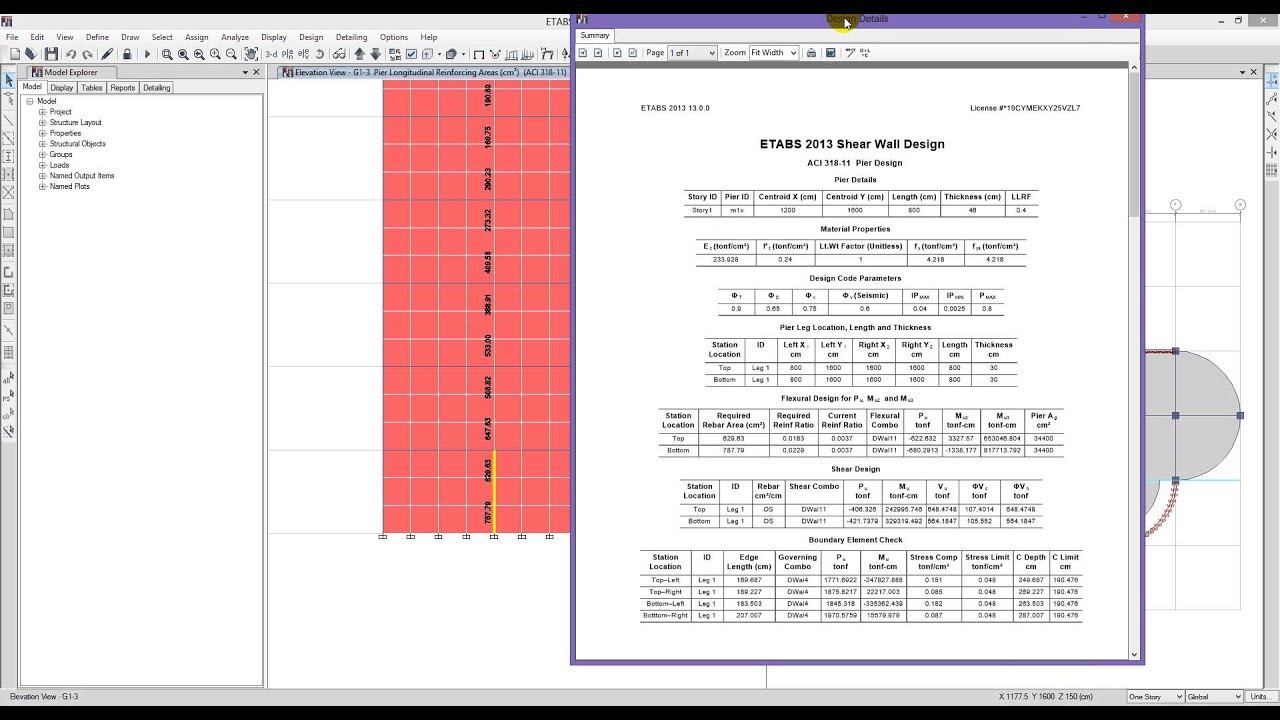
Task: Open the Model Explorer panel dropdown arrow
Action: coord(245,72)
